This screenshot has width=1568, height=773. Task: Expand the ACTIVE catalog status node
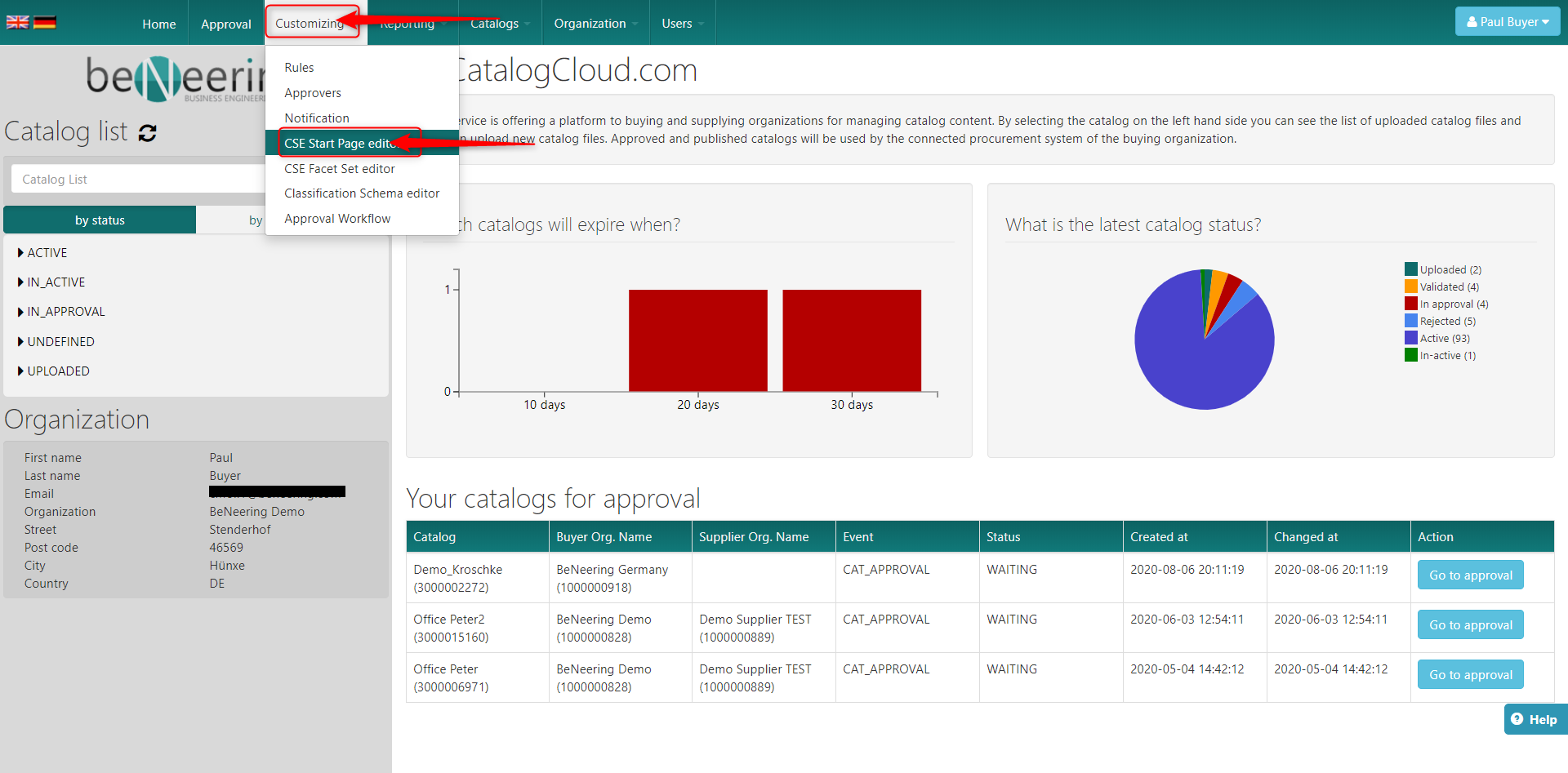tap(20, 253)
